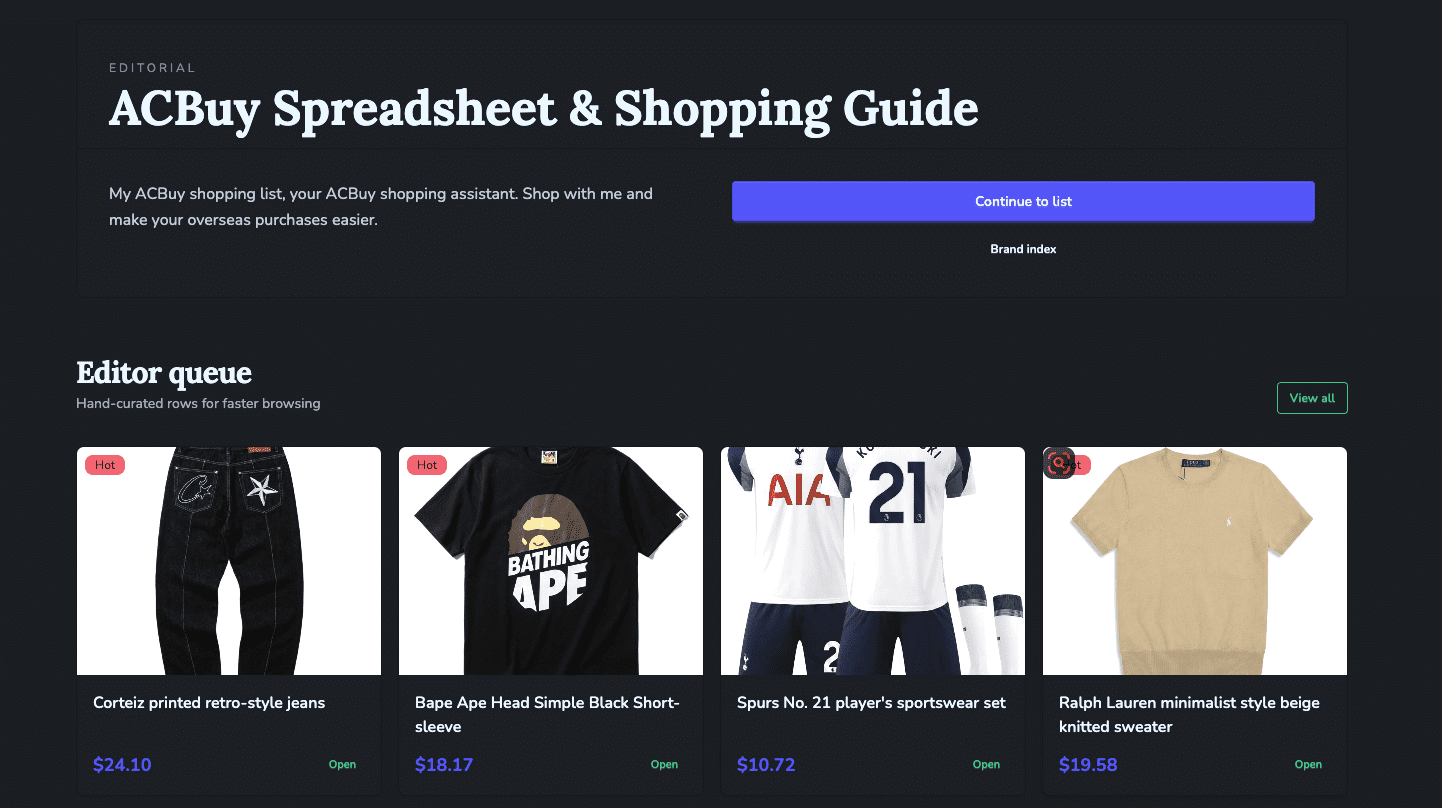Click Continue to list button
The image size is (1442, 808).
click(1023, 201)
